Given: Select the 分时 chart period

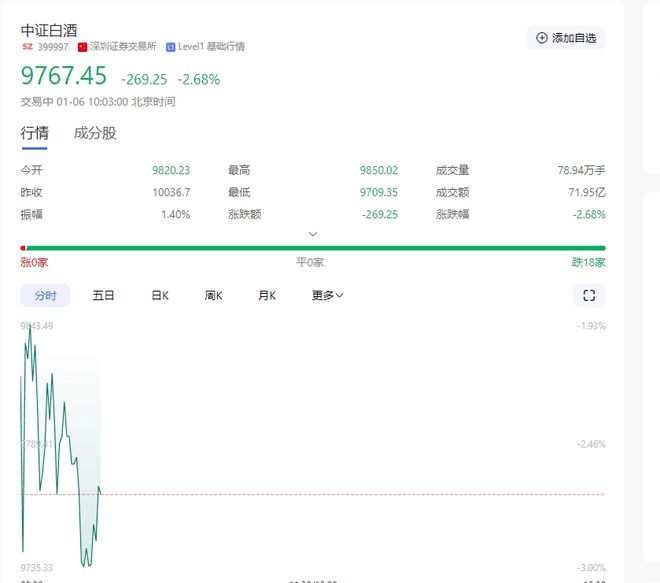Looking at the screenshot, I should tap(45, 295).
